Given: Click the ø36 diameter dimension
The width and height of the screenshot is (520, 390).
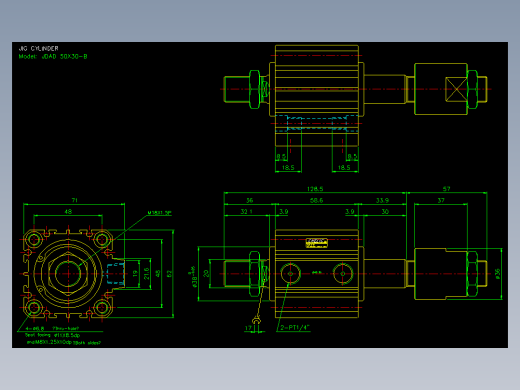Looking at the screenshot, I should pos(498,274).
